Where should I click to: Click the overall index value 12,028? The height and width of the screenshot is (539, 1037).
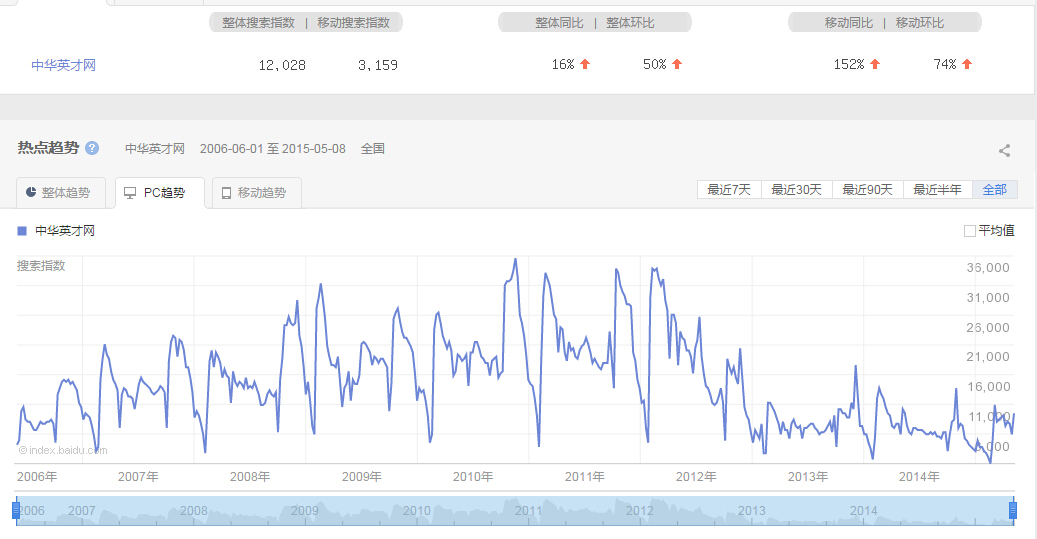(x=282, y=65)
